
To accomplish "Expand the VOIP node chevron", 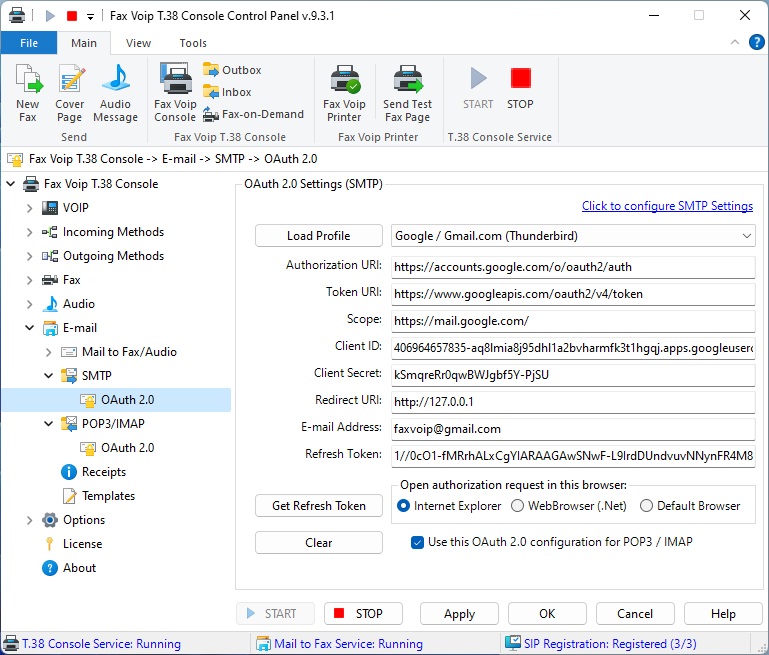I will (29, 208).
